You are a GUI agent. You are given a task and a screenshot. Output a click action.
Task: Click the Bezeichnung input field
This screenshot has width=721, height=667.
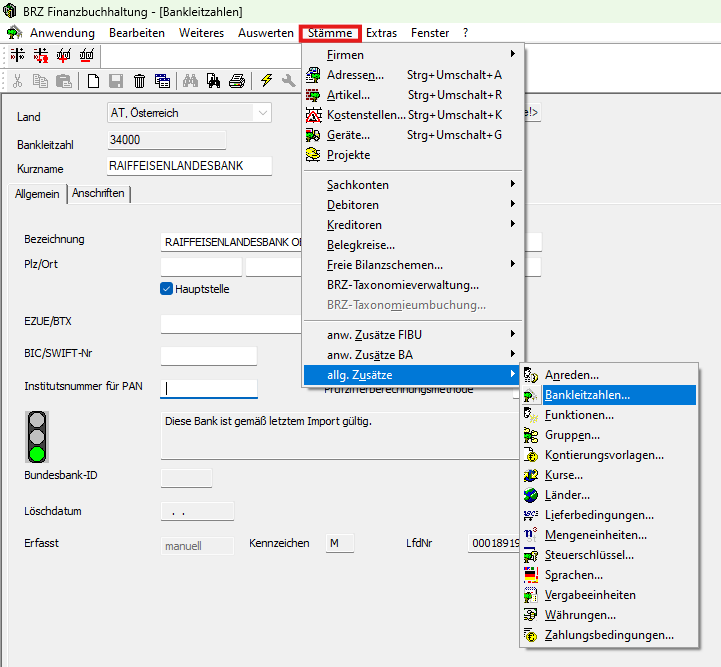(x=231, y=242)
